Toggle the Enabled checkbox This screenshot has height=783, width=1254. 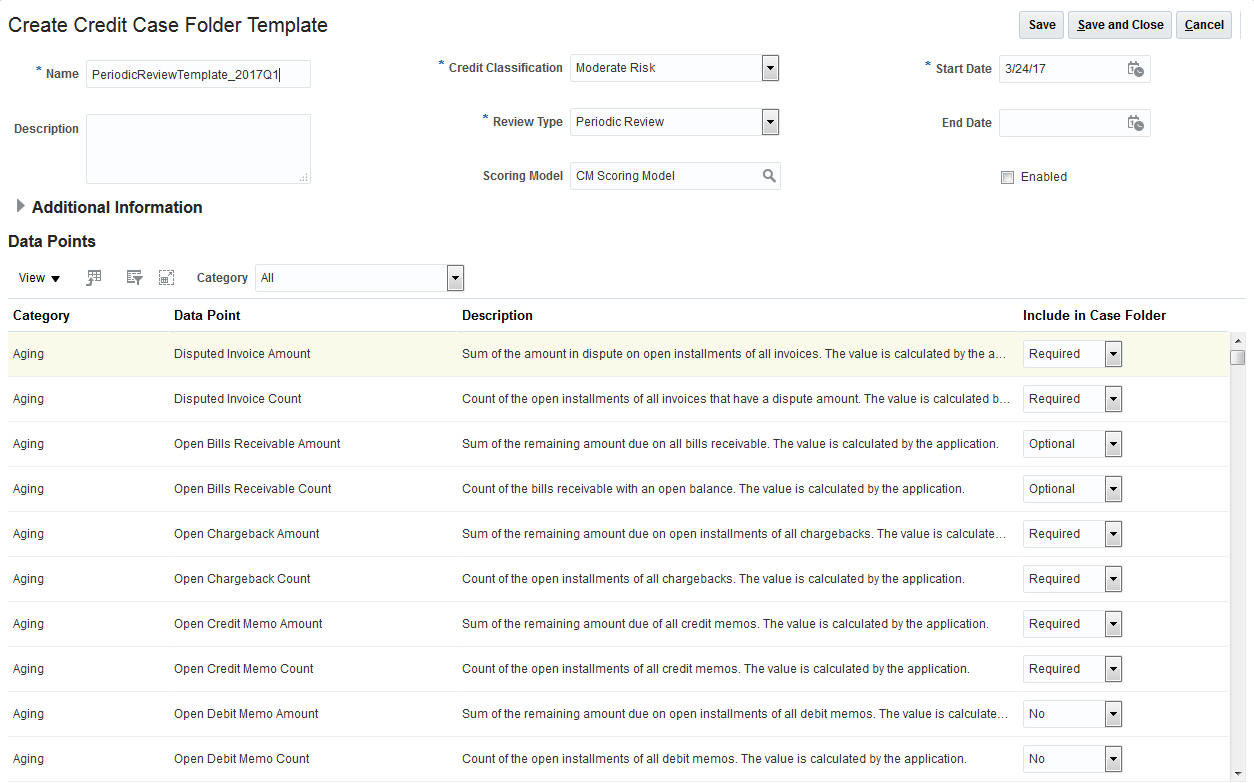point(1007,178)
